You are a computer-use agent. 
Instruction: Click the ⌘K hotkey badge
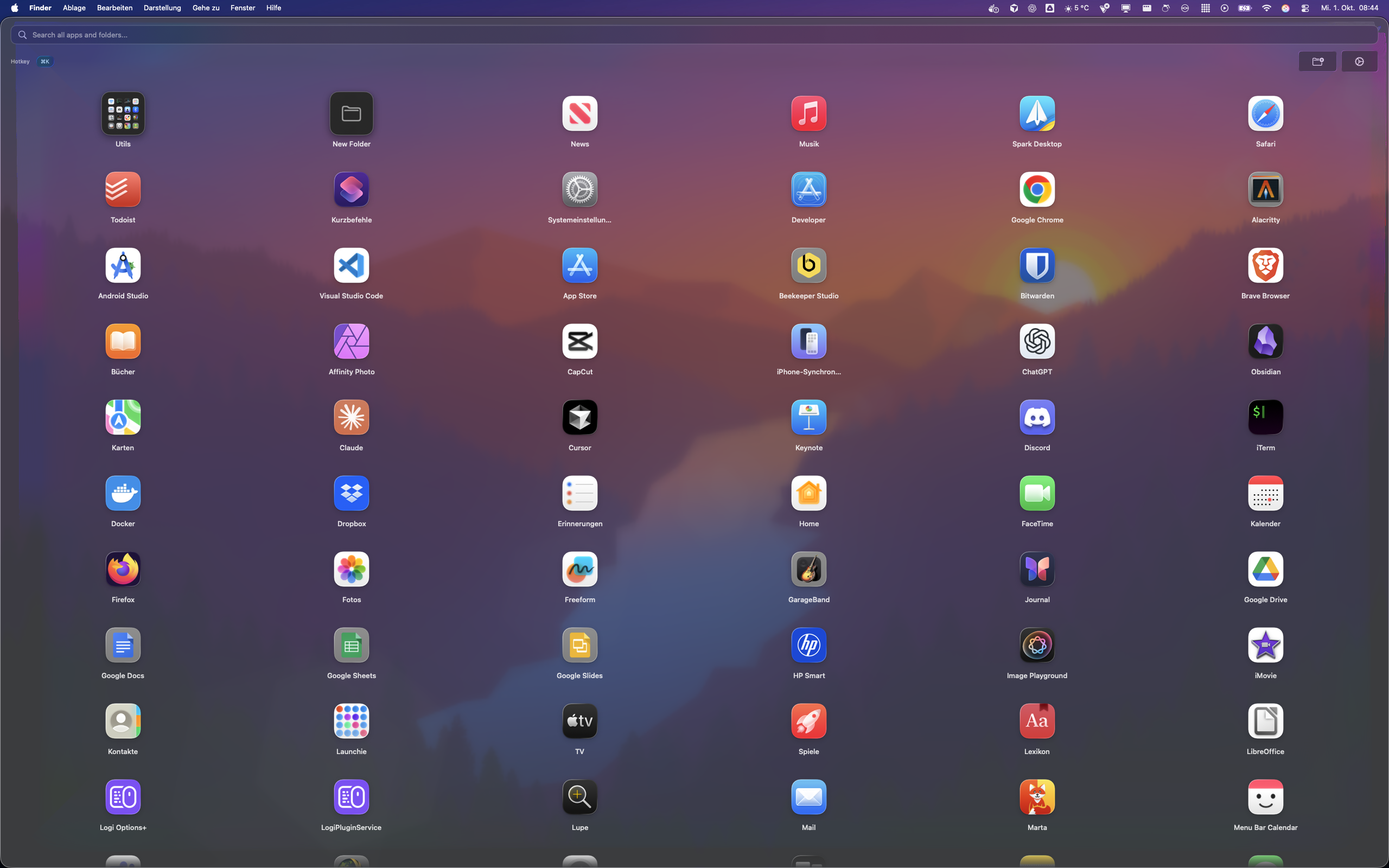pos(45,61)
